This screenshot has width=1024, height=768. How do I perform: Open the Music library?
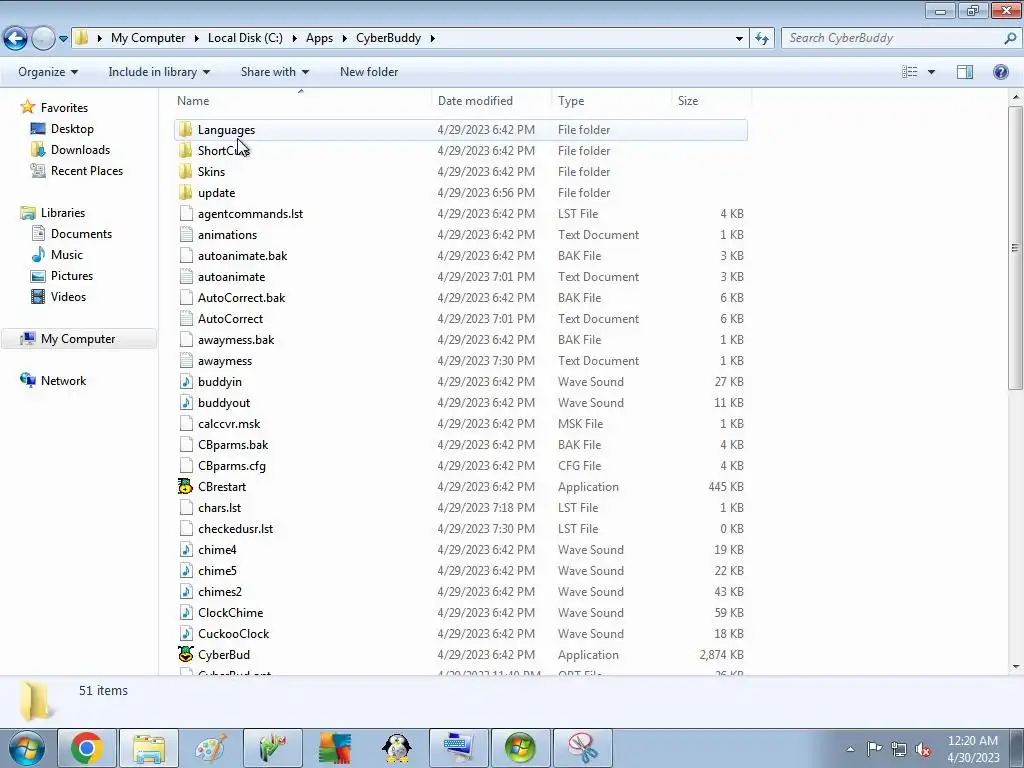pos(67,255)
